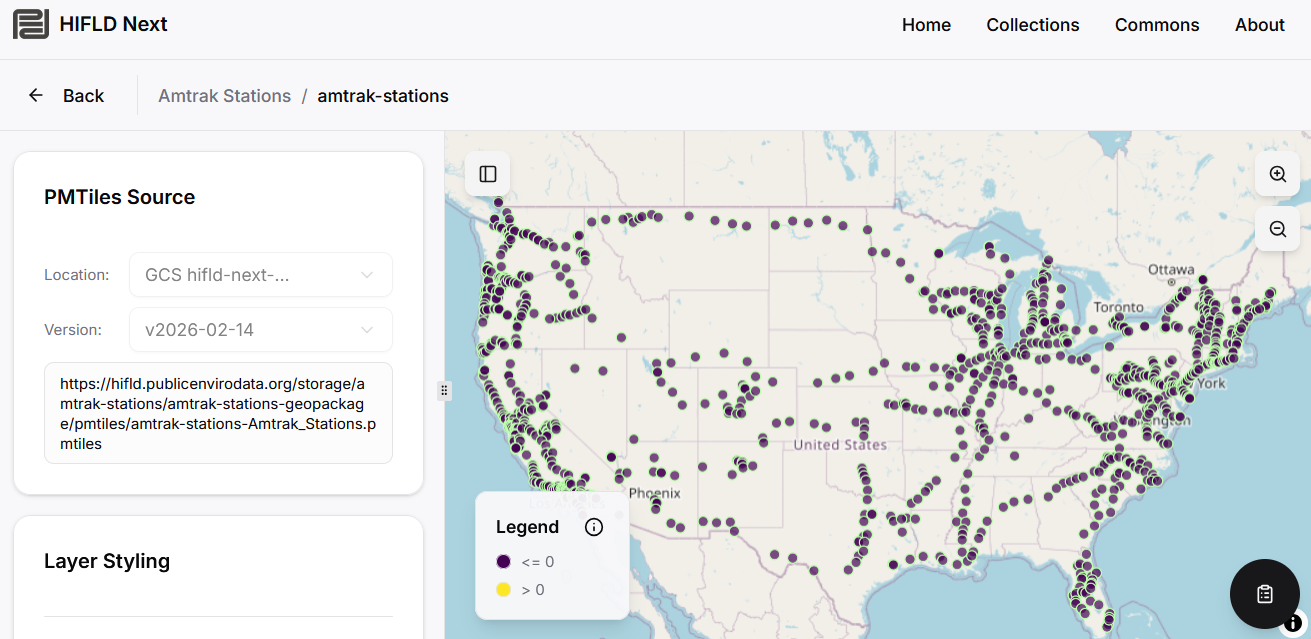Go to the Home page

click(x=926, y=25)
